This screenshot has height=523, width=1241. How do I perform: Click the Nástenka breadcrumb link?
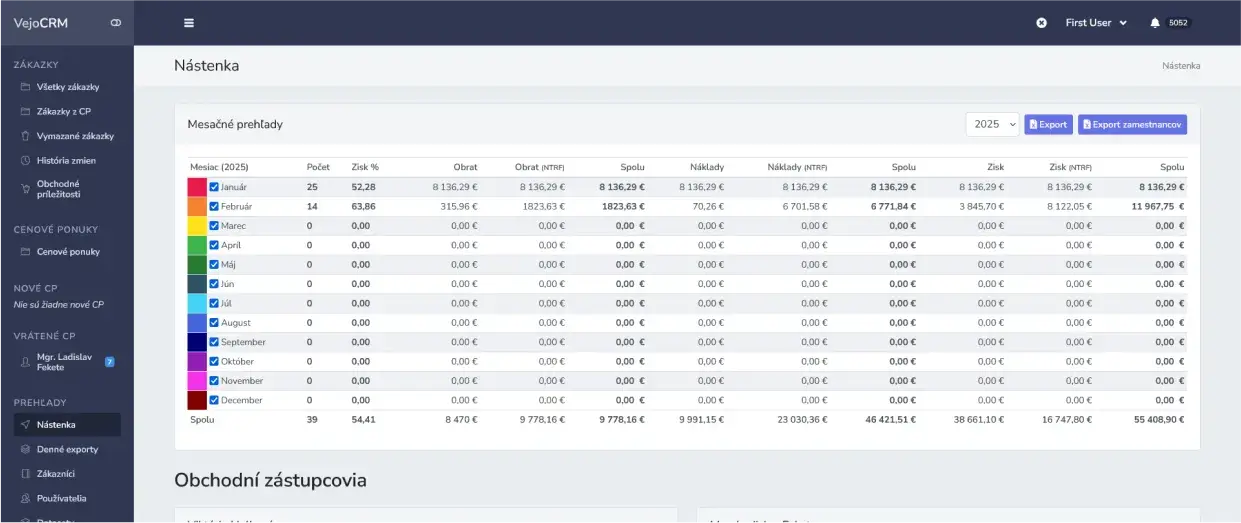[1181, 66]
